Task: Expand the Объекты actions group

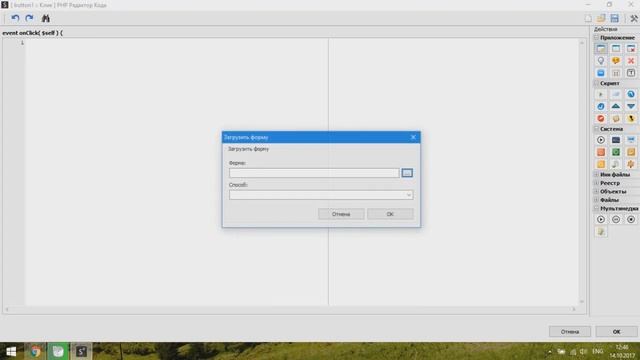Action: (596, 191)
